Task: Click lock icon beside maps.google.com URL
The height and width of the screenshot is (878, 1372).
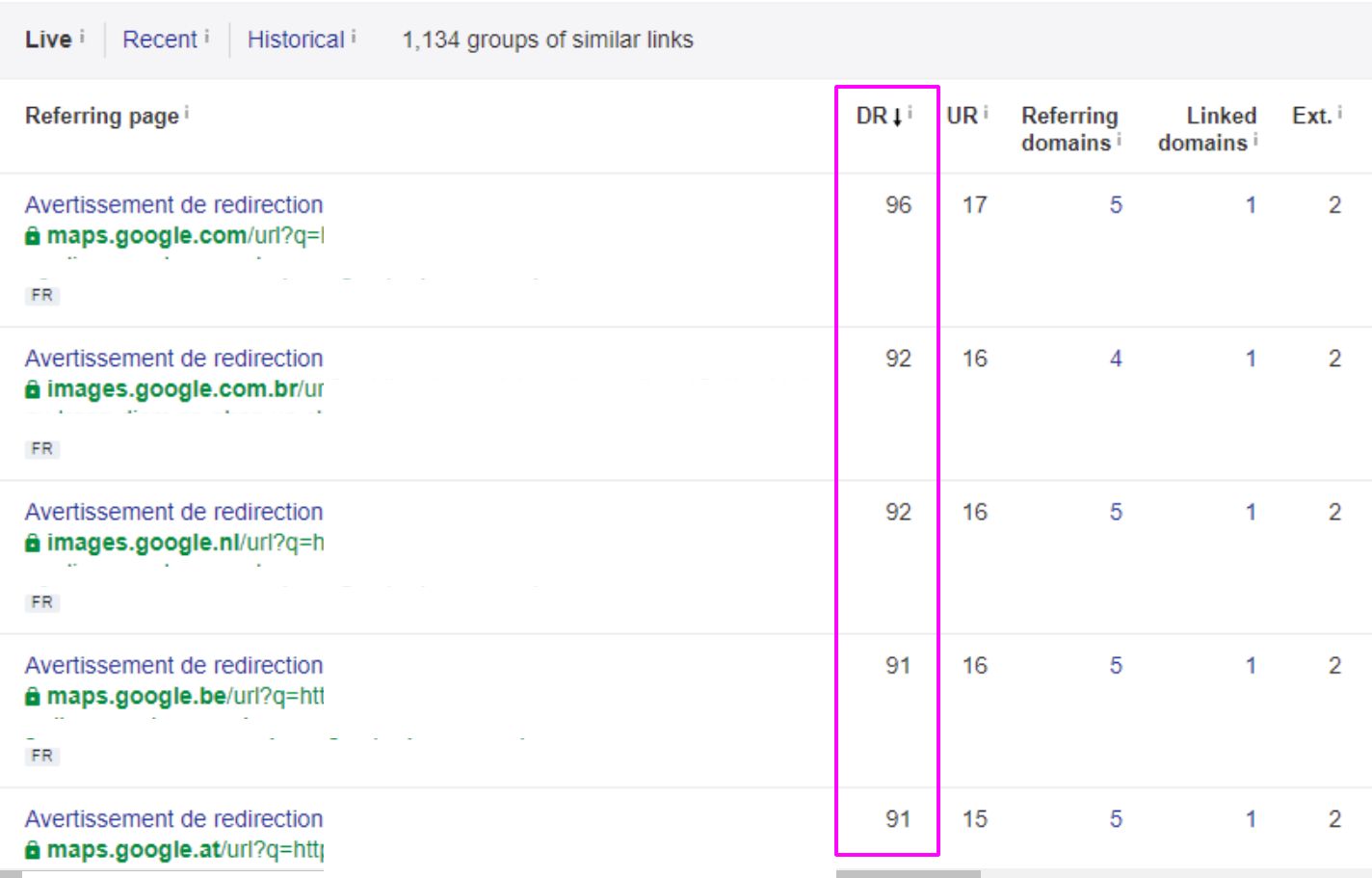Action: [33, 236]
